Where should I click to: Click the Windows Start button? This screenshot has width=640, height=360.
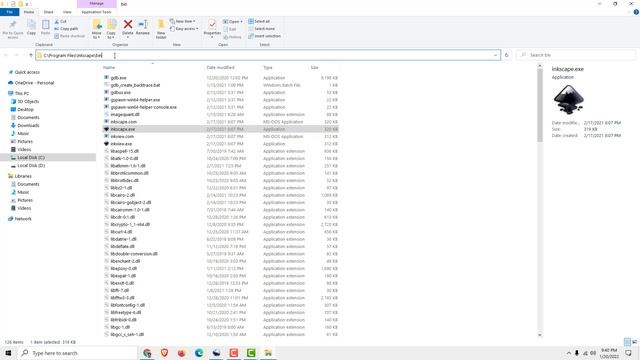point(8,353)
